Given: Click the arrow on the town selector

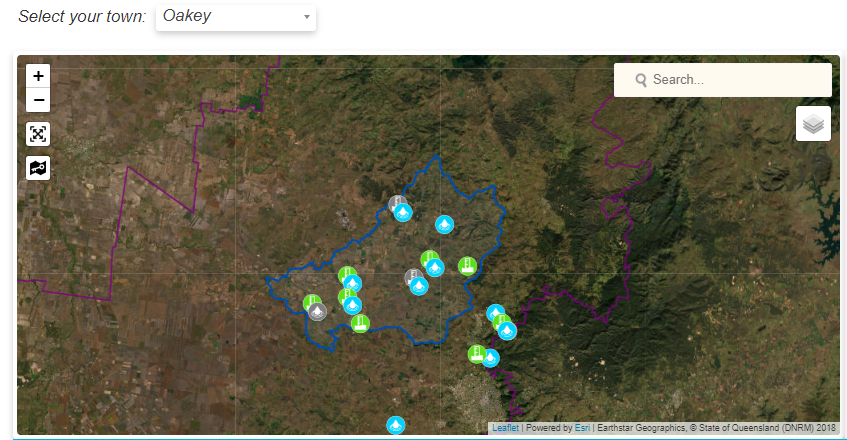Looking at the screenshot, I should point(306,18).
